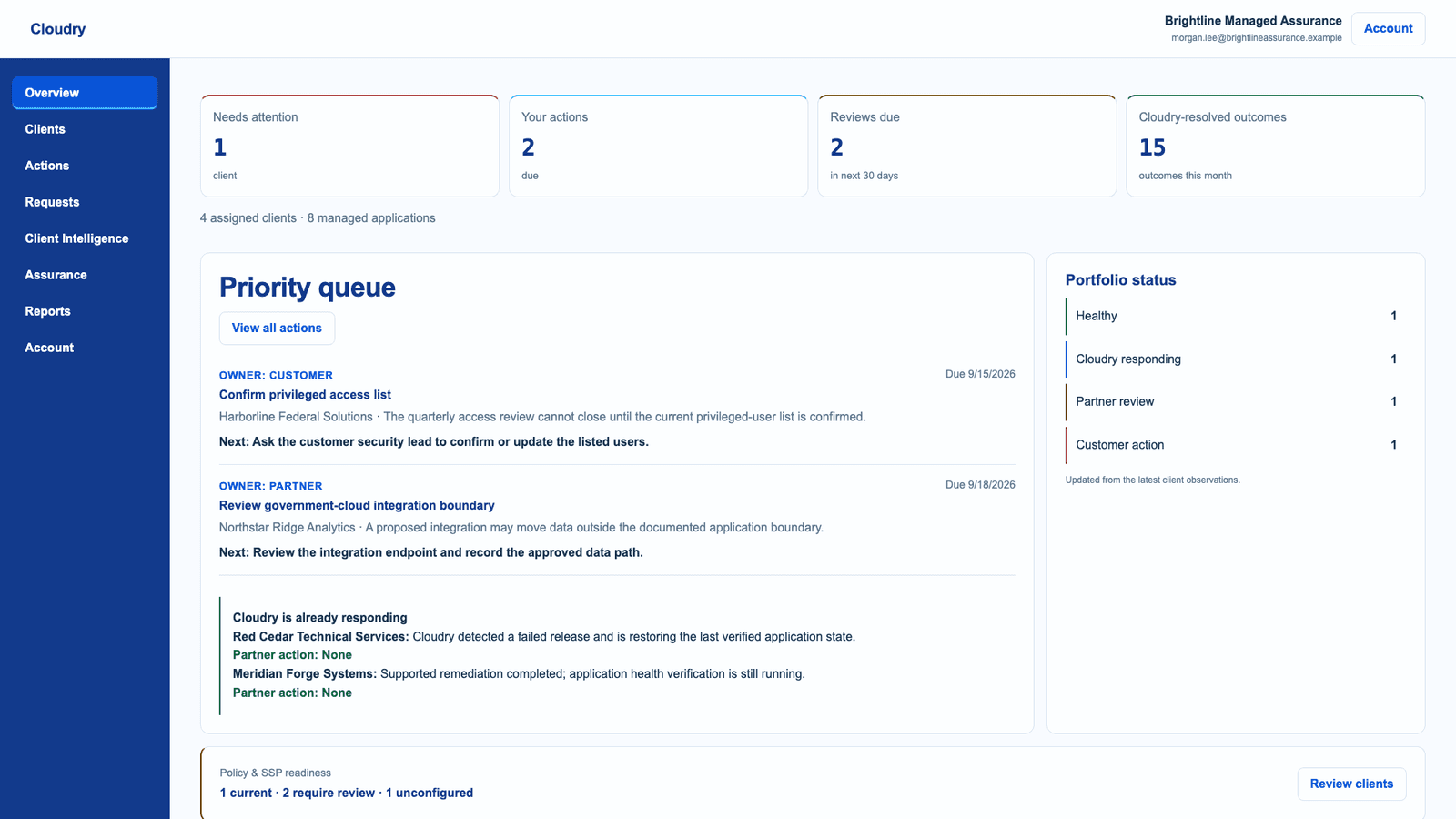
Task: Open the Reviews due card
Action: point(966,146)
